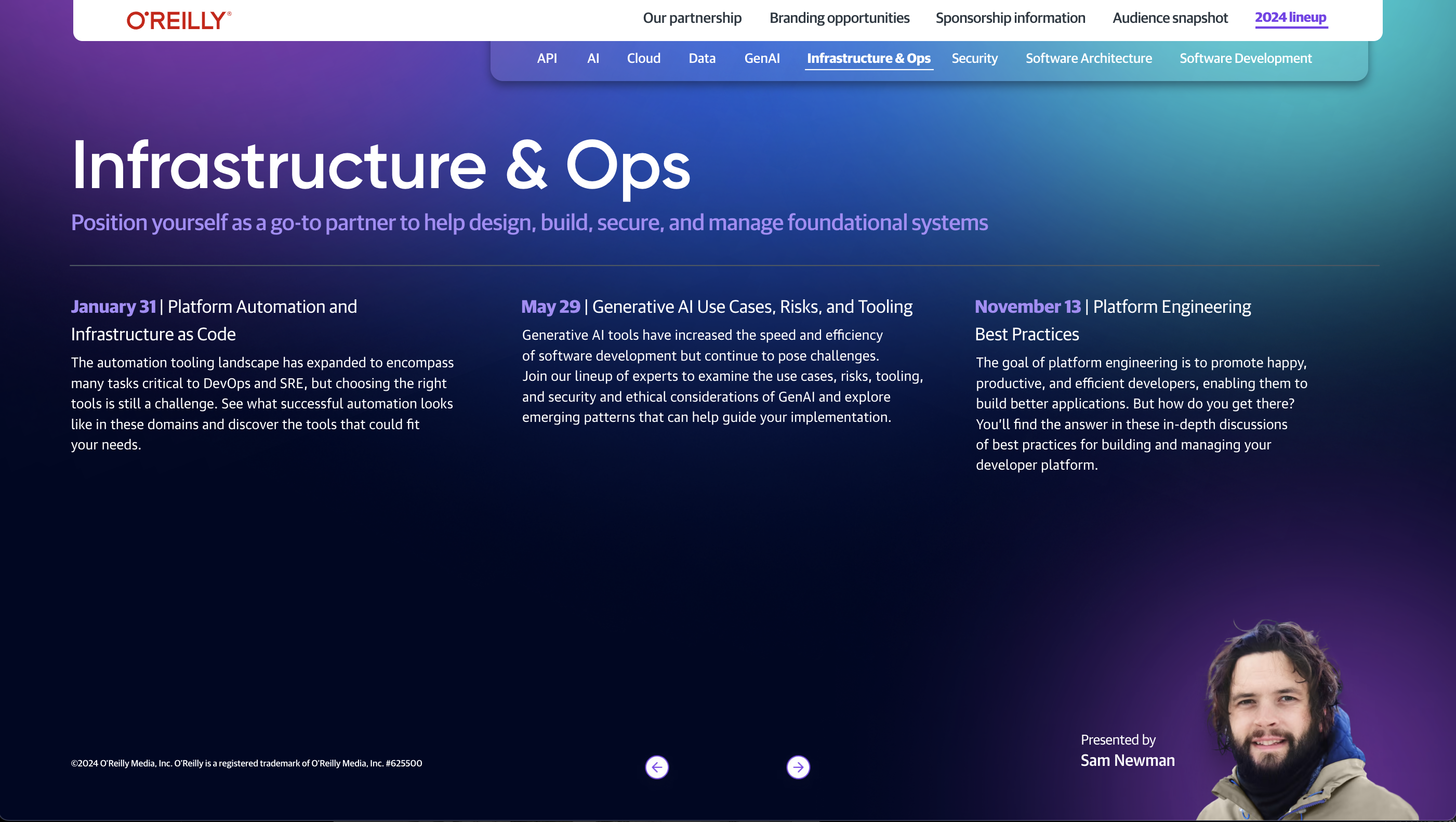The image size is (1456, 822).
Task: Open Branding opportunities section
Action: pos(839,18)
